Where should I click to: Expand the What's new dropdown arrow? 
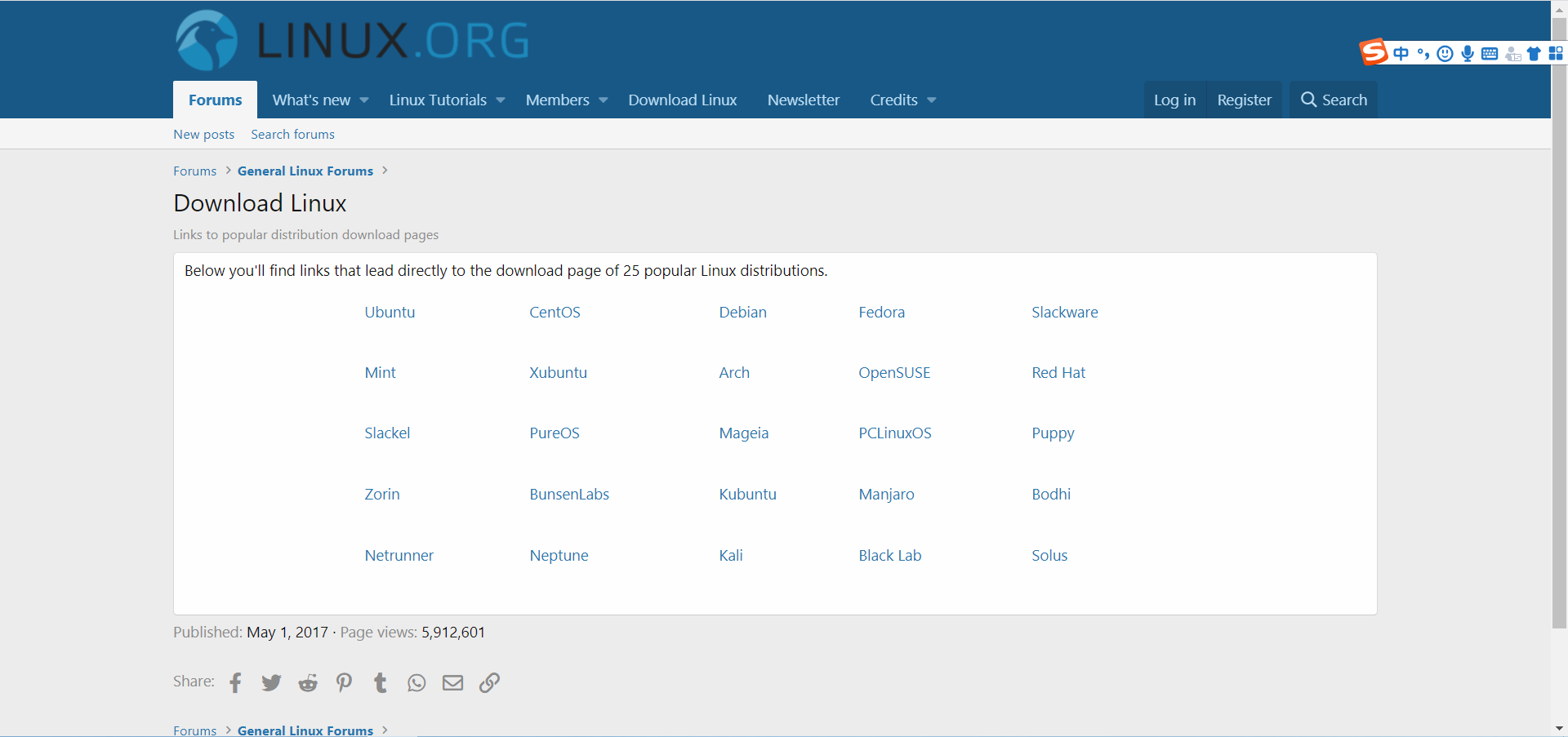364,100
